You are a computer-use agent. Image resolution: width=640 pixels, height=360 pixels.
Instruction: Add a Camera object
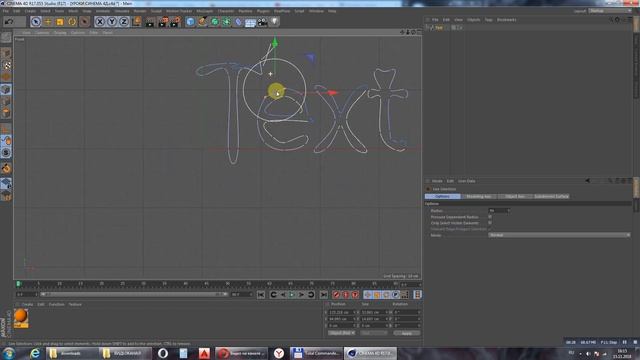(x=262, y=22)
